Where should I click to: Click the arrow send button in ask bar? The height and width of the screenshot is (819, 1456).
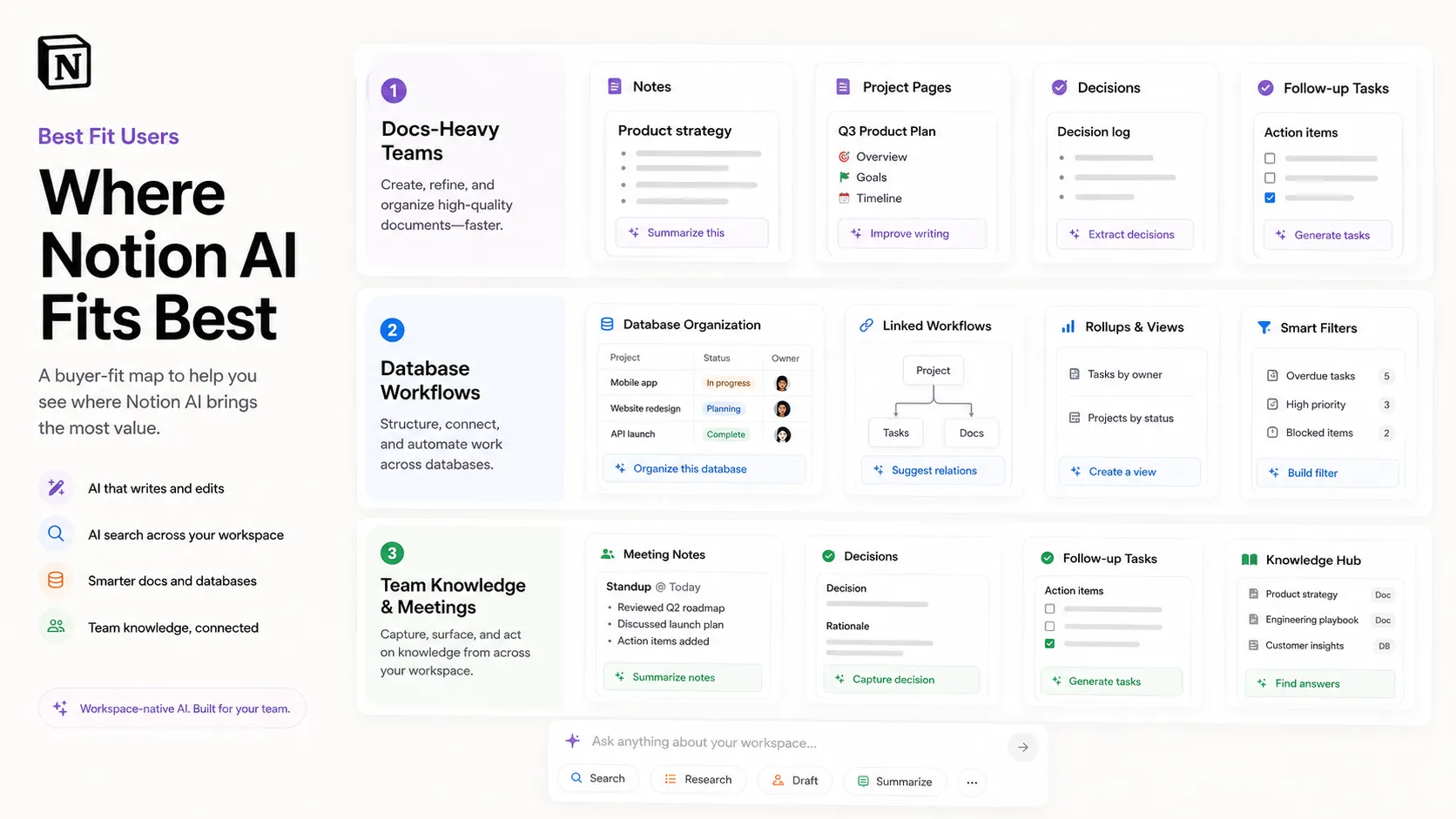pyautogui.click(x=1023, y=747)
